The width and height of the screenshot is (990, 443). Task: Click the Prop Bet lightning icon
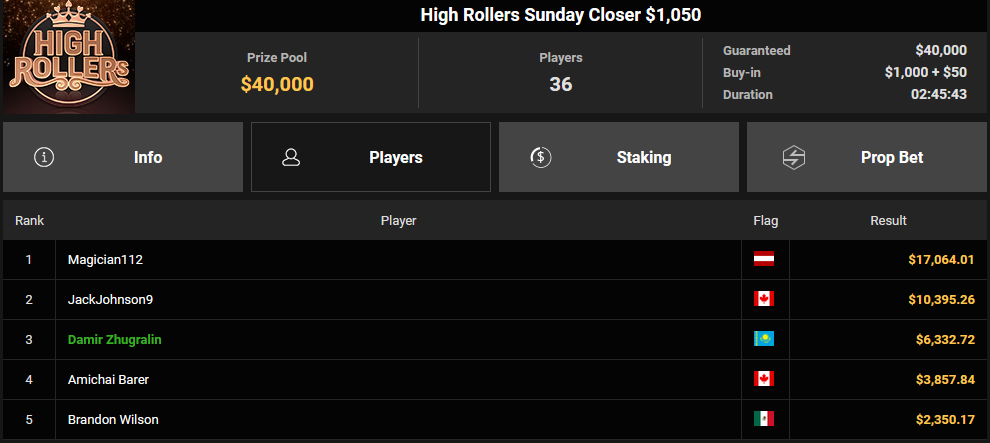[x=794, y=157]
